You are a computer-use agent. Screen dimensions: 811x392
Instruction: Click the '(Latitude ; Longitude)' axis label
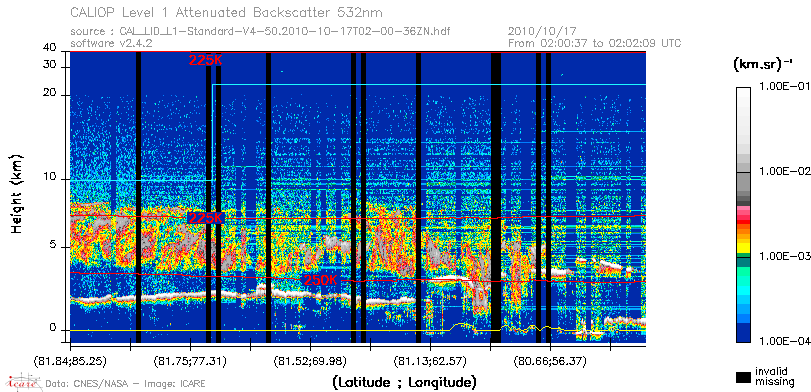pos(404,383)
